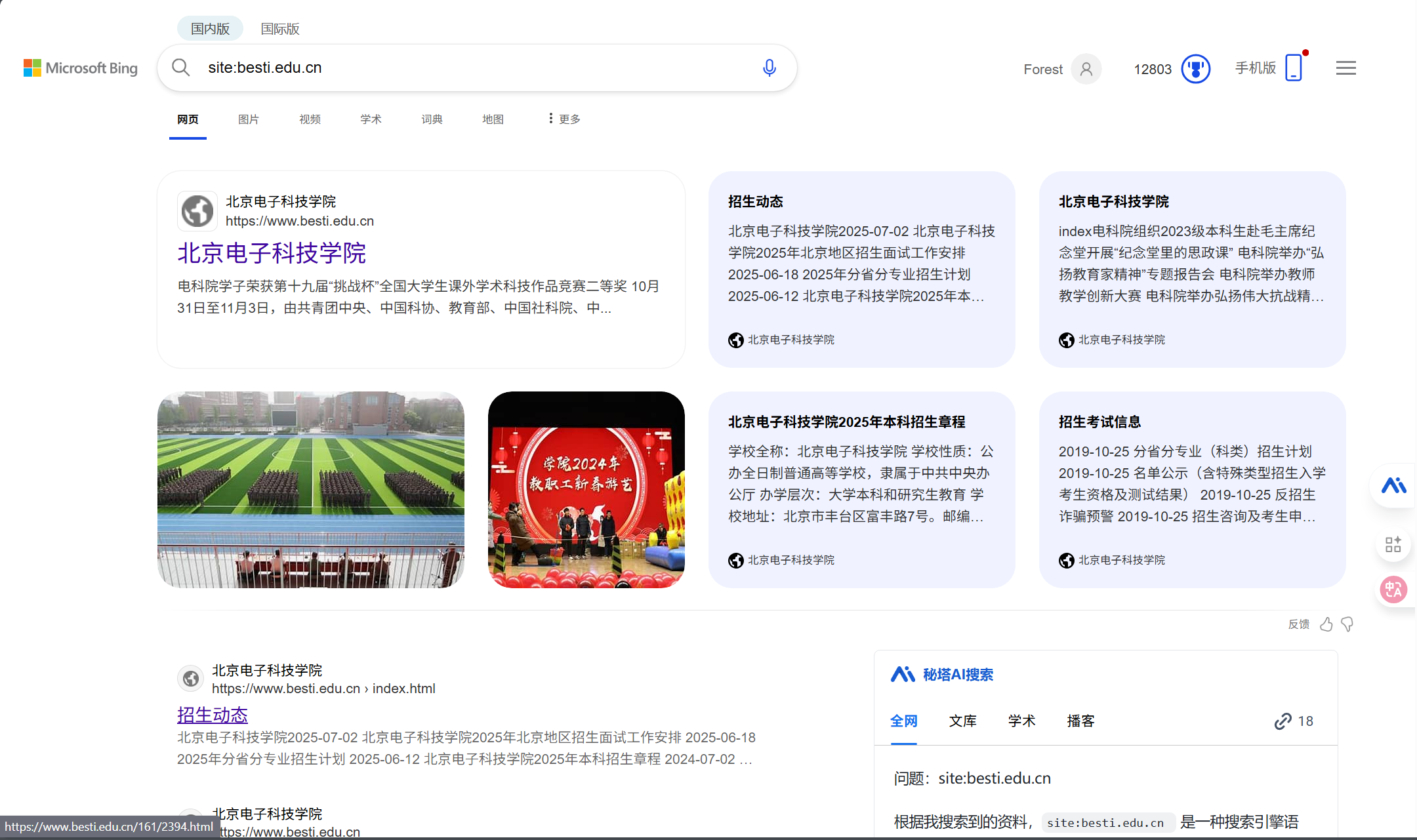This screenshot has height=840, width=1417.
Task: Select the 国内版 domestic version toggle
Action: tap(210, 29)
